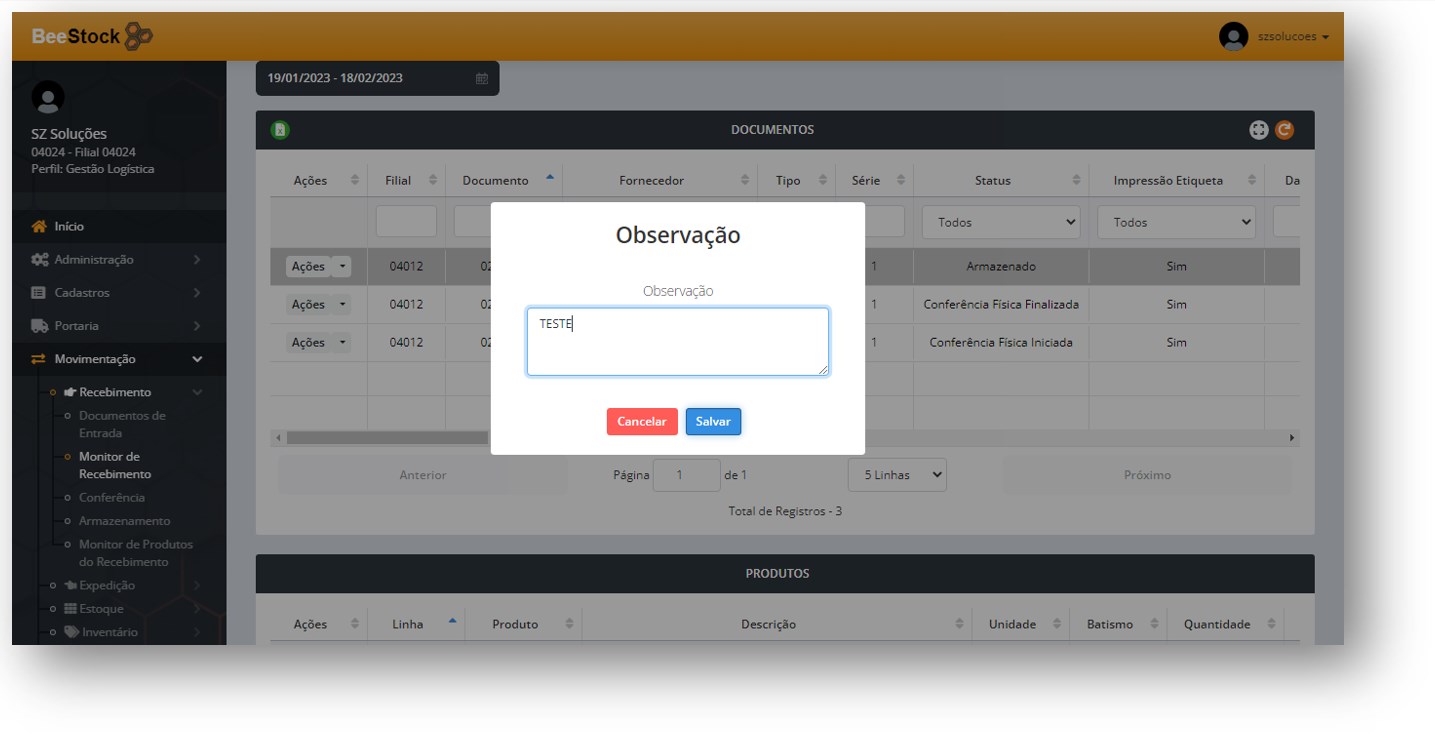Click the expand fullscreen icon in Documentos header

(1259, 130)
